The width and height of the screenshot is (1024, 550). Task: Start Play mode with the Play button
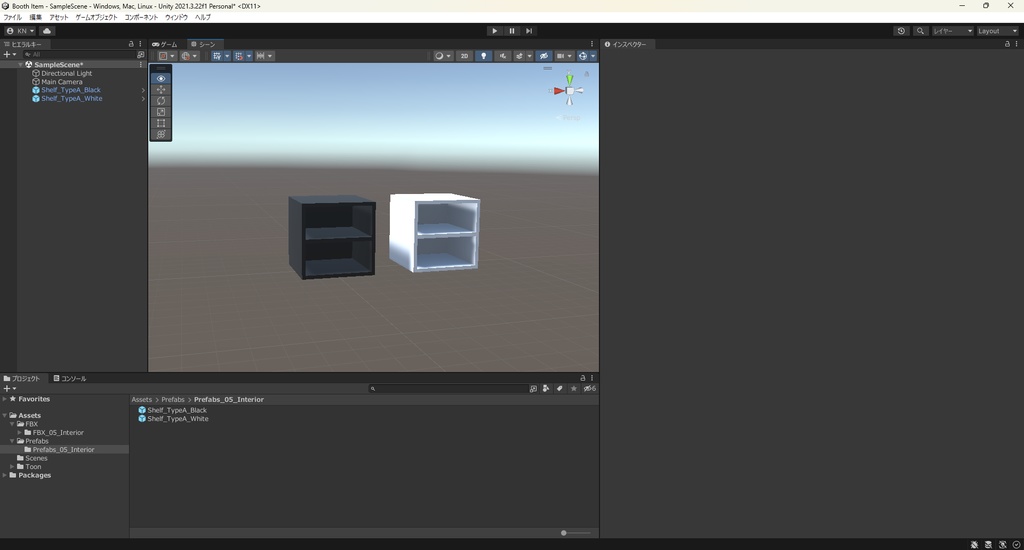click(x=494, y=31)
